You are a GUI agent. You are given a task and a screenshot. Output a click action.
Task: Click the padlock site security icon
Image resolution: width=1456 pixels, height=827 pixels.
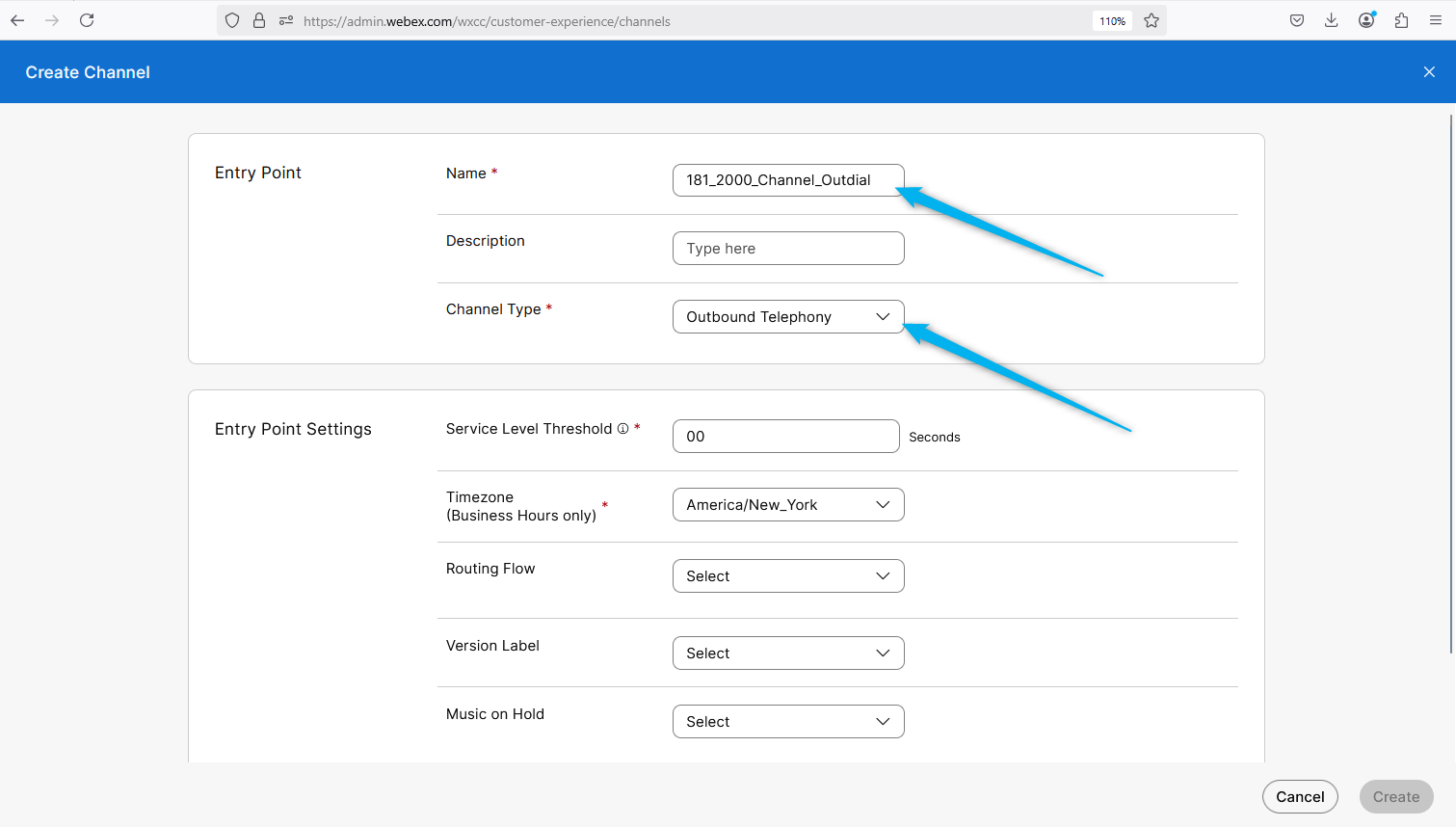coord(259,20)
